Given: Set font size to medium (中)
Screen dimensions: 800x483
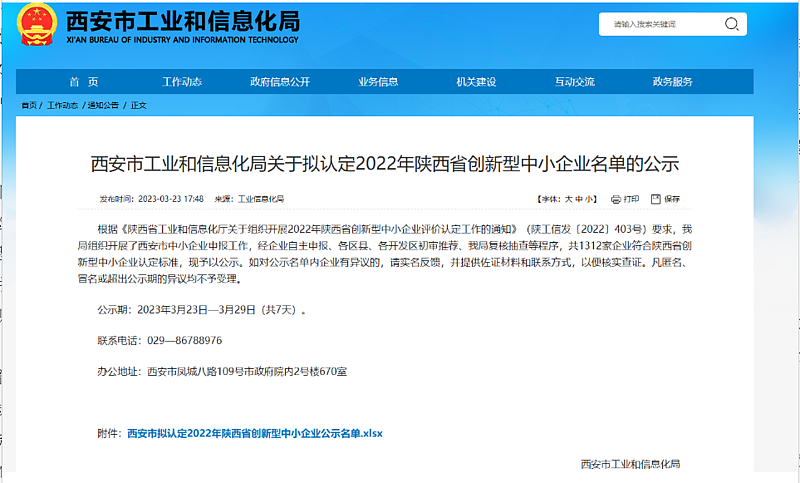Looking at the screenshot, I should click(x=579, y=199).
